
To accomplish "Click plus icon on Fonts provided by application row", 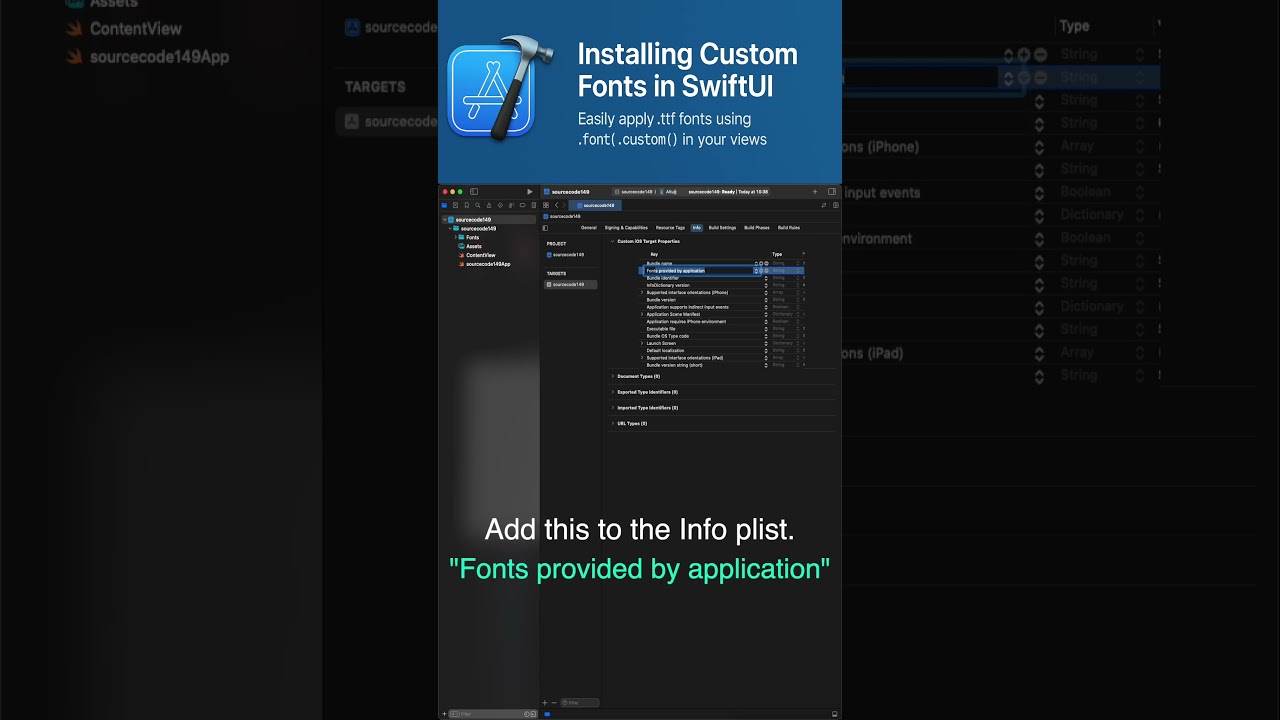I will coord(761,270).
